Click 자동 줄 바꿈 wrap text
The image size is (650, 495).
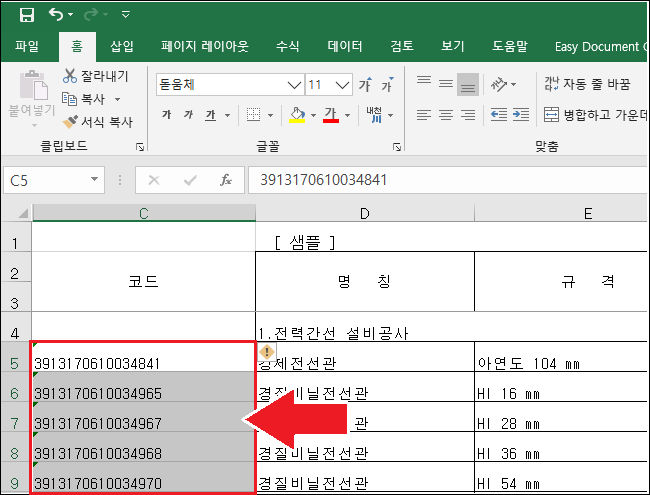[587, 84]
